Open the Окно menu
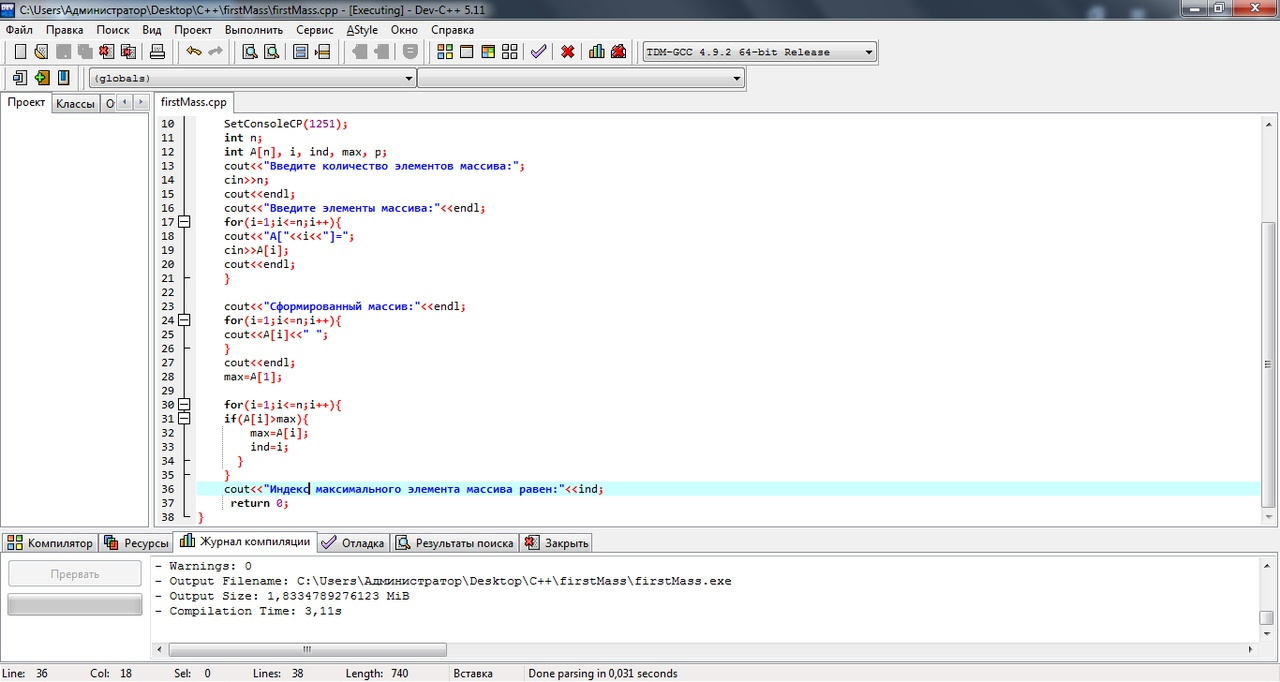The width and height of the screenshot is (1280, 682). [404, 30]
